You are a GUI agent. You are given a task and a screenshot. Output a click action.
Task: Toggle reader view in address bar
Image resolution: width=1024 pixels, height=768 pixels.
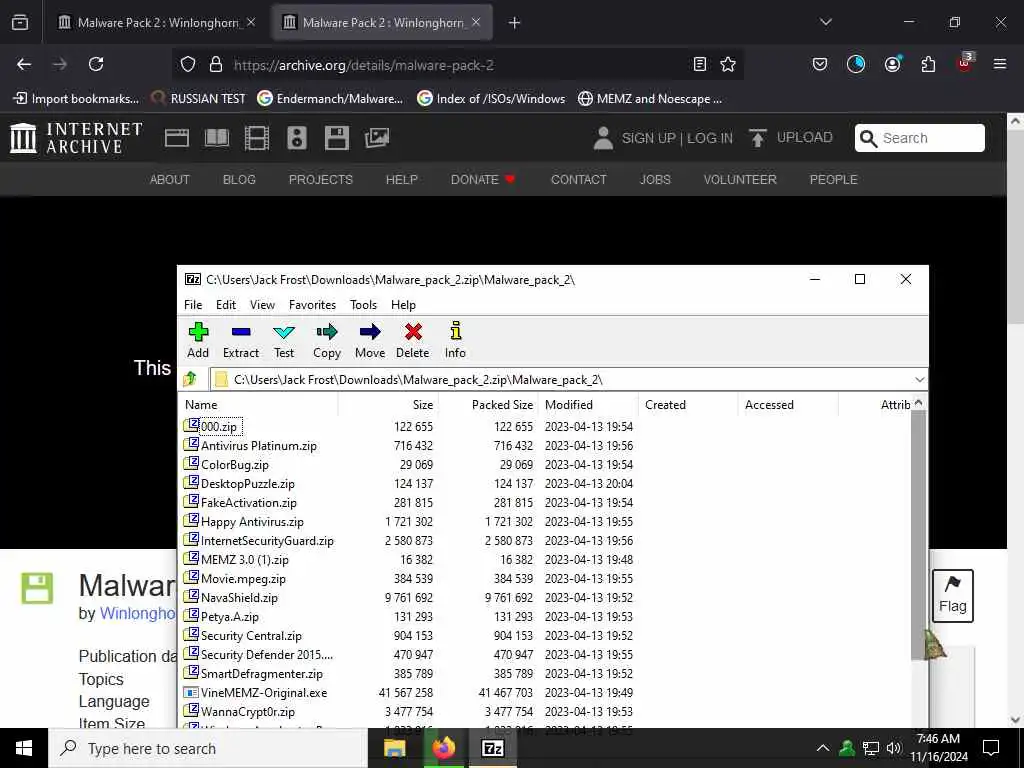699,64
